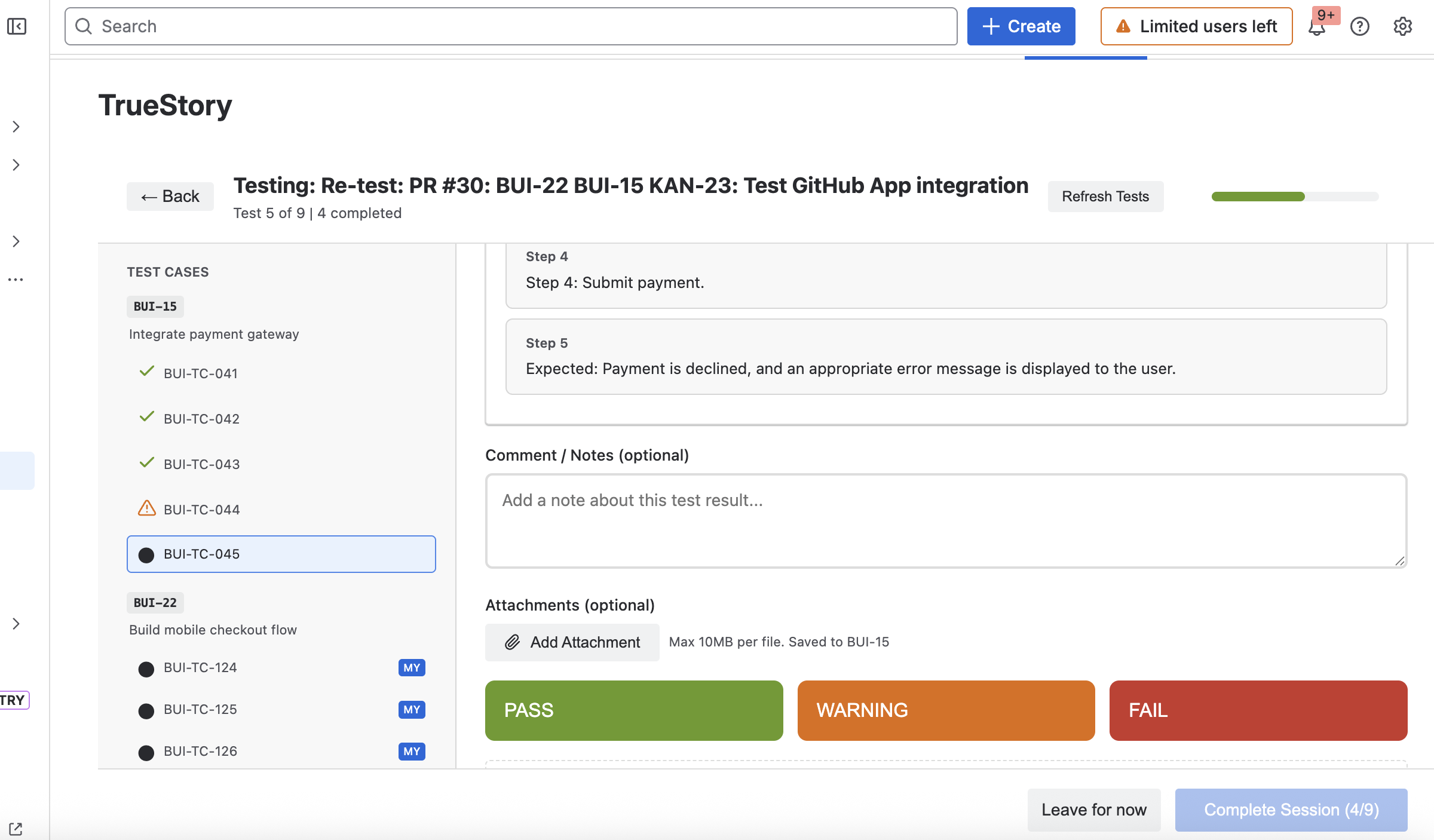The image size is (1434, 840).
Task: Click Add Attachment
Action: point(572,642)
